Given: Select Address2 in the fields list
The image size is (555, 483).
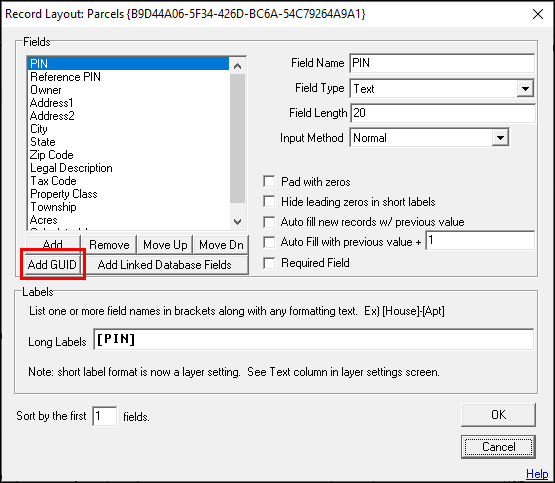Looking at the screenshot, I should pos(128,116).
